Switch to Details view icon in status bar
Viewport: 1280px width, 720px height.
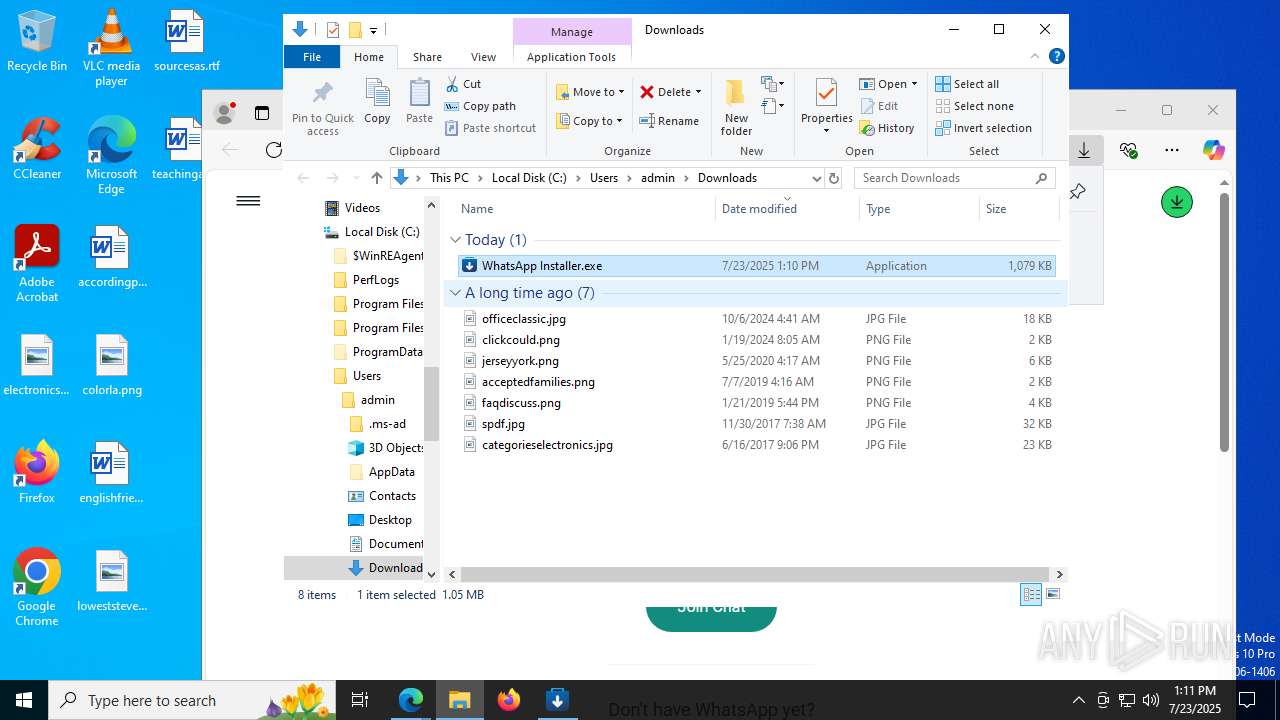pos(1030,594)
